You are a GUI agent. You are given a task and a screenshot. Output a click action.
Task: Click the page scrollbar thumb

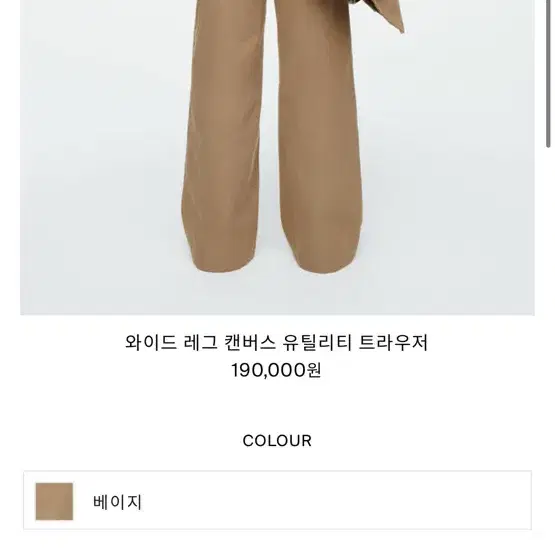click(548, 73)
